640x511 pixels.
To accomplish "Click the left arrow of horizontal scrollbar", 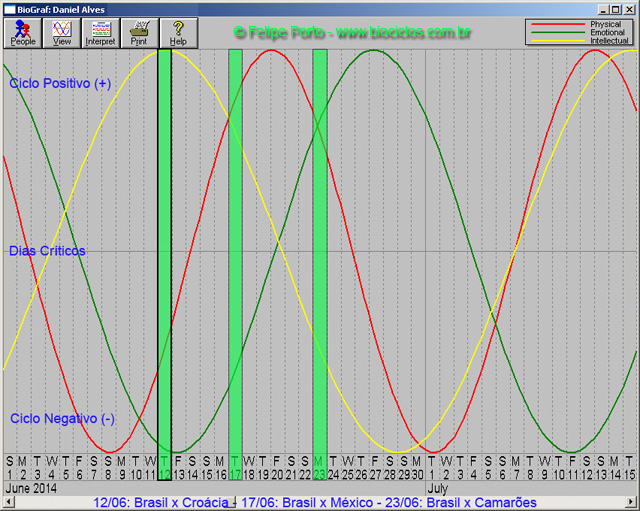I will click(x=5, y=503).
